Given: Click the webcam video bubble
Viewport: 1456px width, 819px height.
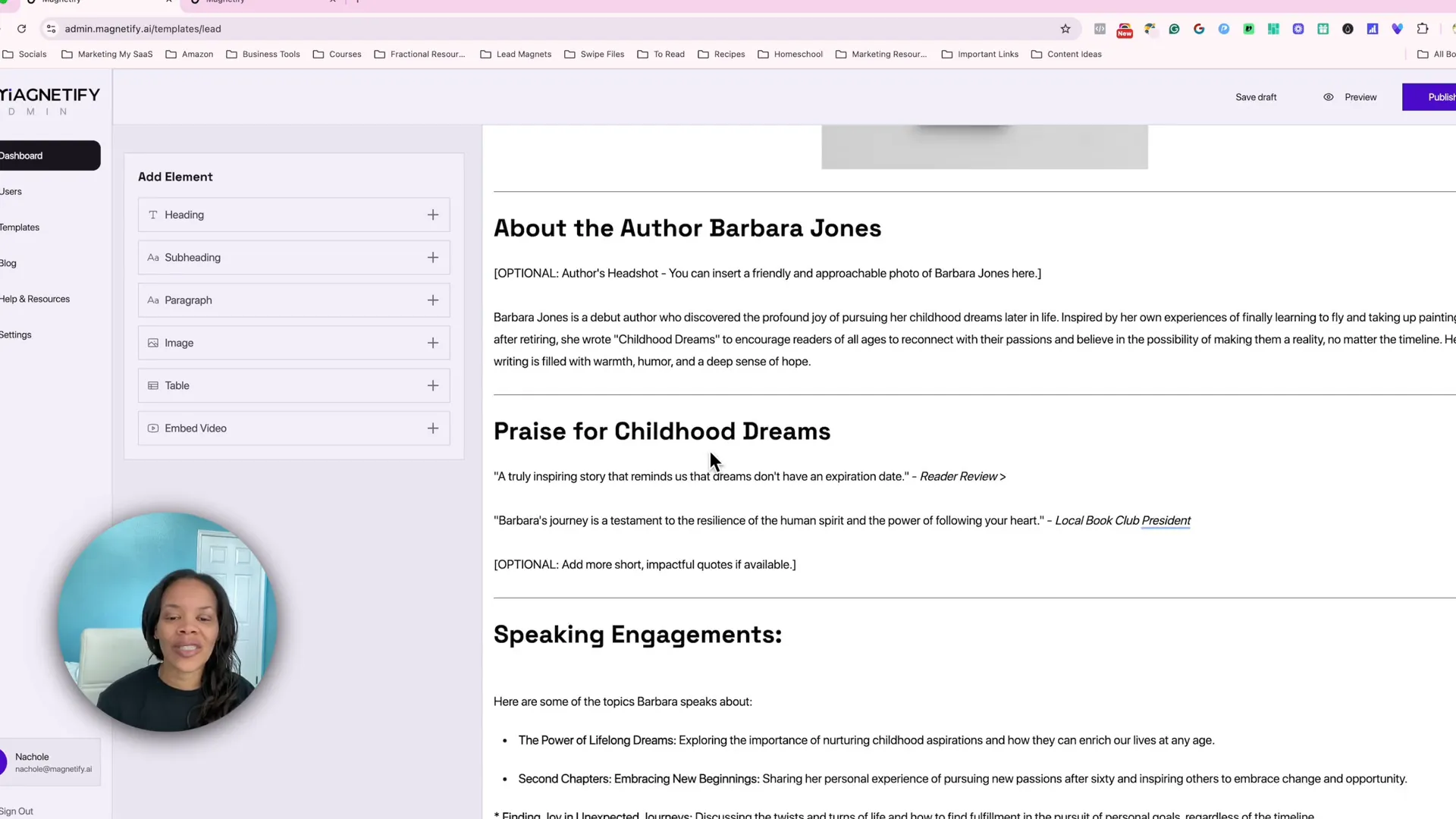Looking at the screenshot, I should pyautogui.click(x=167, y=622).
